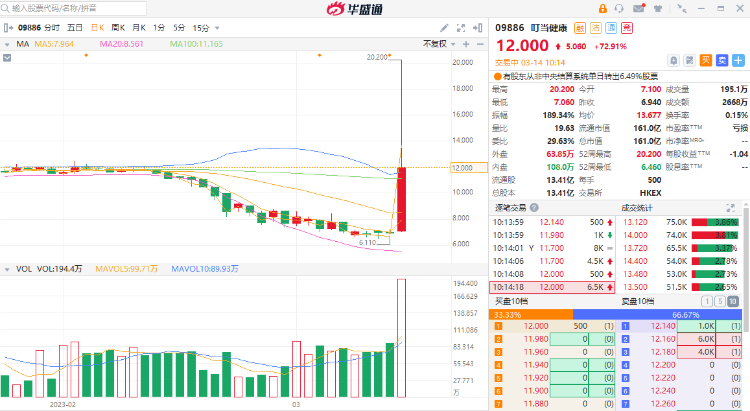Select the drawing pencil tool
The image size is (750, 411).
coord(444,28)
